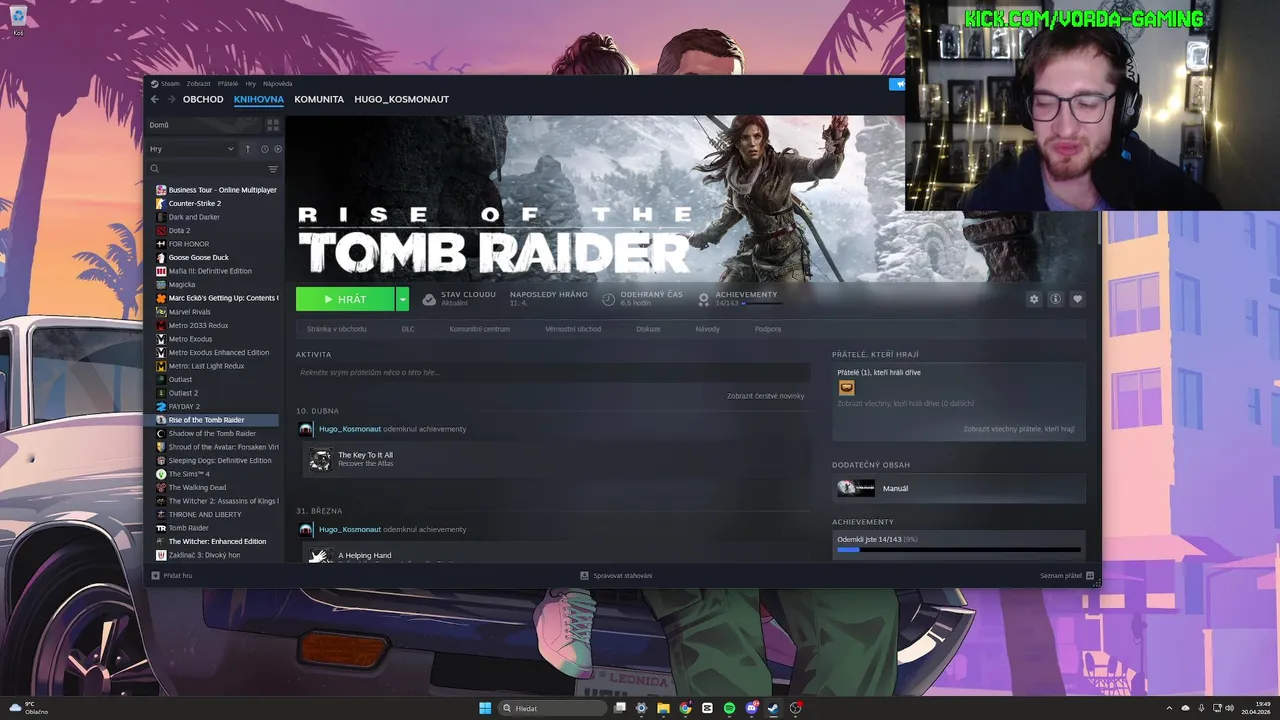Open the Windows Start button

point(485,708)
